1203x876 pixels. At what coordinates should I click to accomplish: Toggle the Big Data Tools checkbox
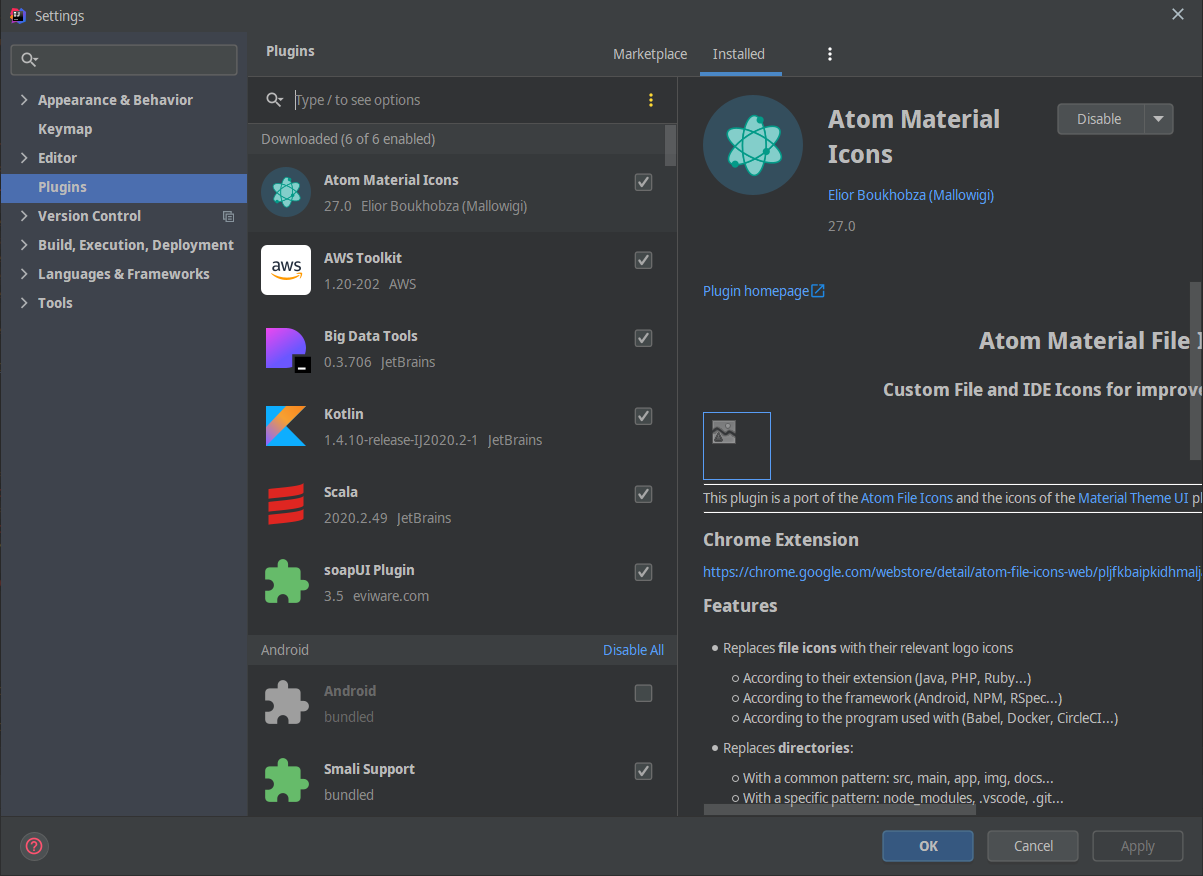pyautogui.click(x=644, y=338)
